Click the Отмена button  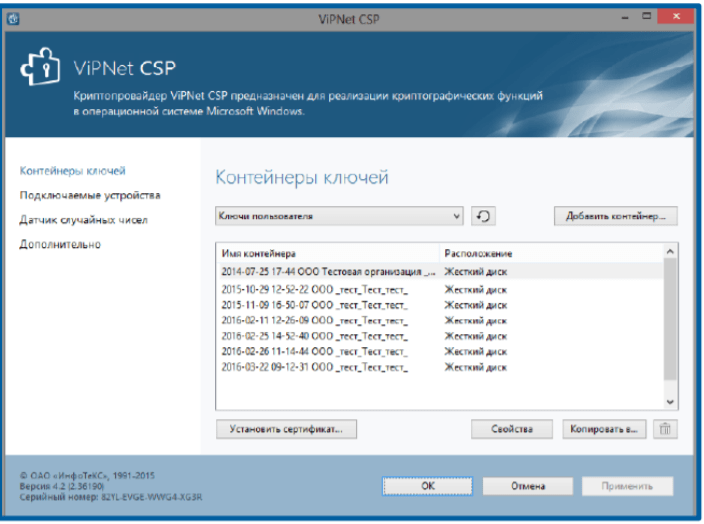pos(528,486)
